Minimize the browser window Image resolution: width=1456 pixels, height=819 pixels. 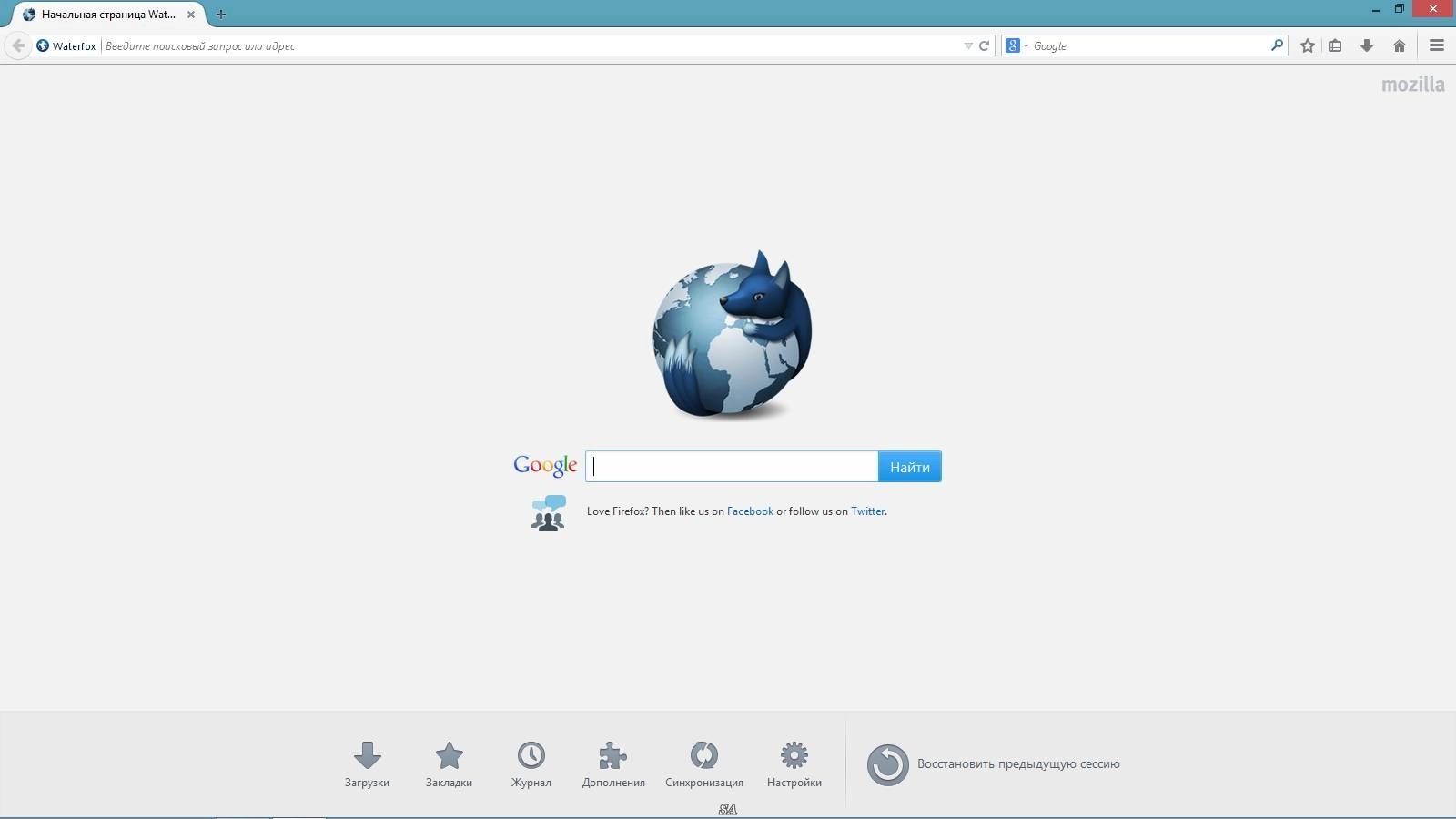[x=1376, y=10]
